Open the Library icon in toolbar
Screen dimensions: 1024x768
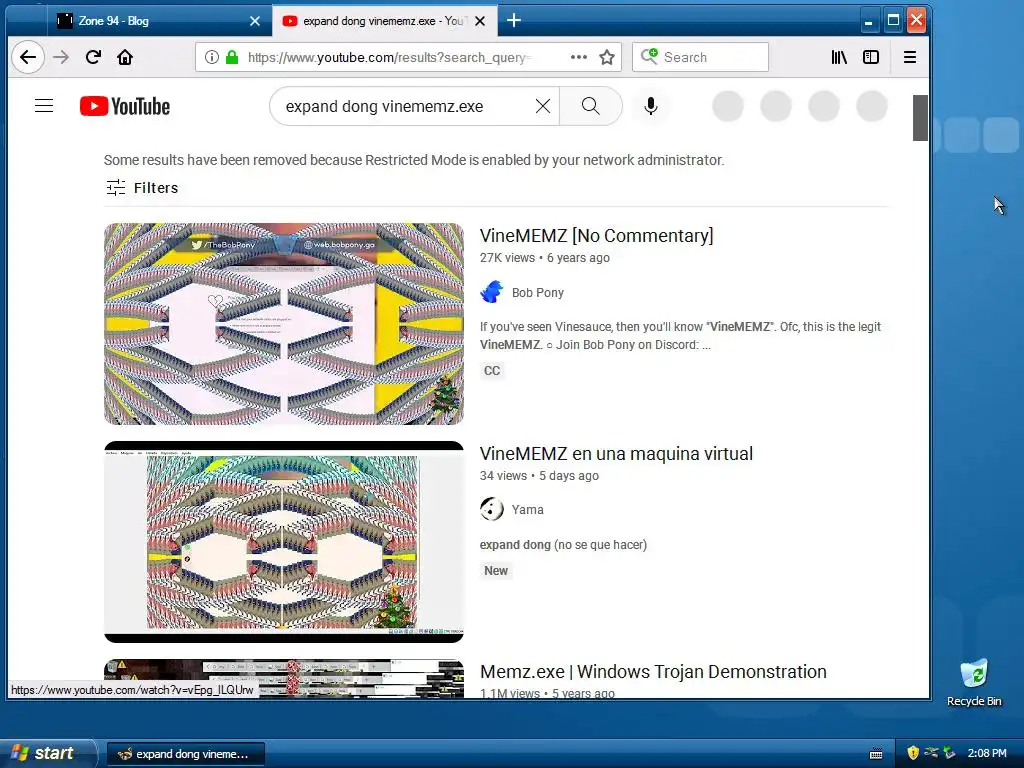(x=839, y=57)
